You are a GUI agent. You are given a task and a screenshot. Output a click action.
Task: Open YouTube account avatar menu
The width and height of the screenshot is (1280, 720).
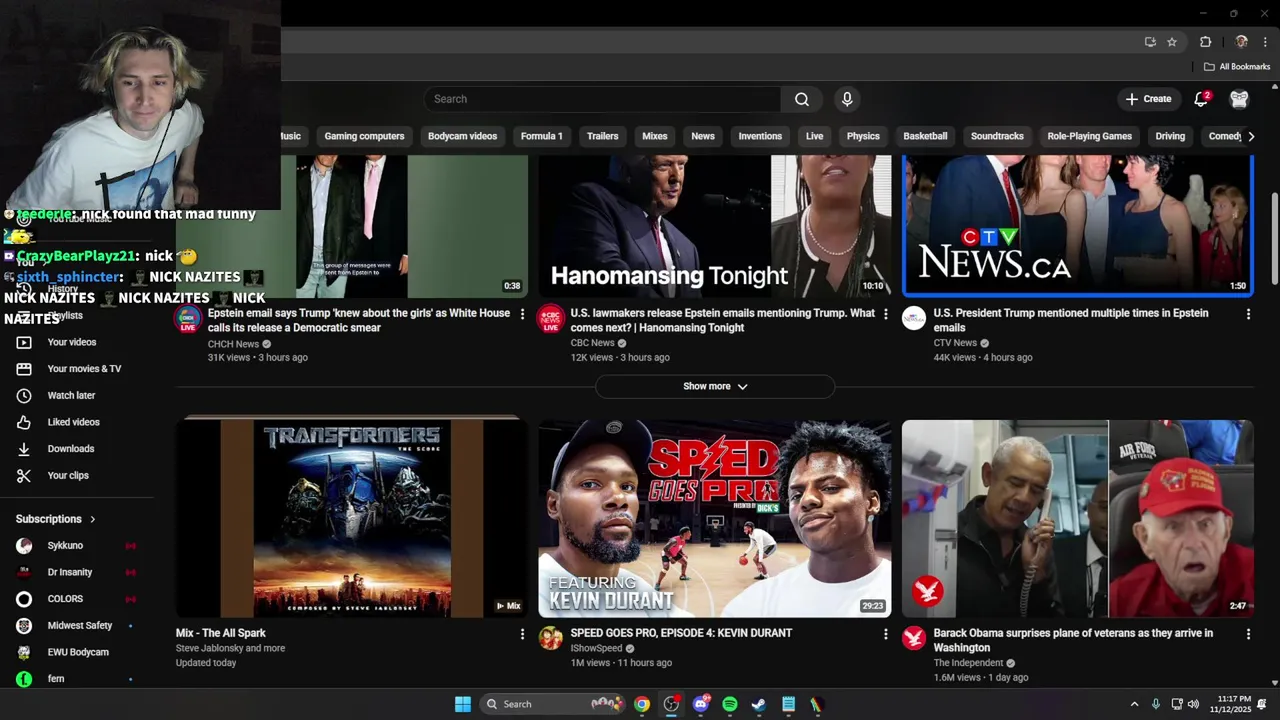click(x=1239, y=99)
